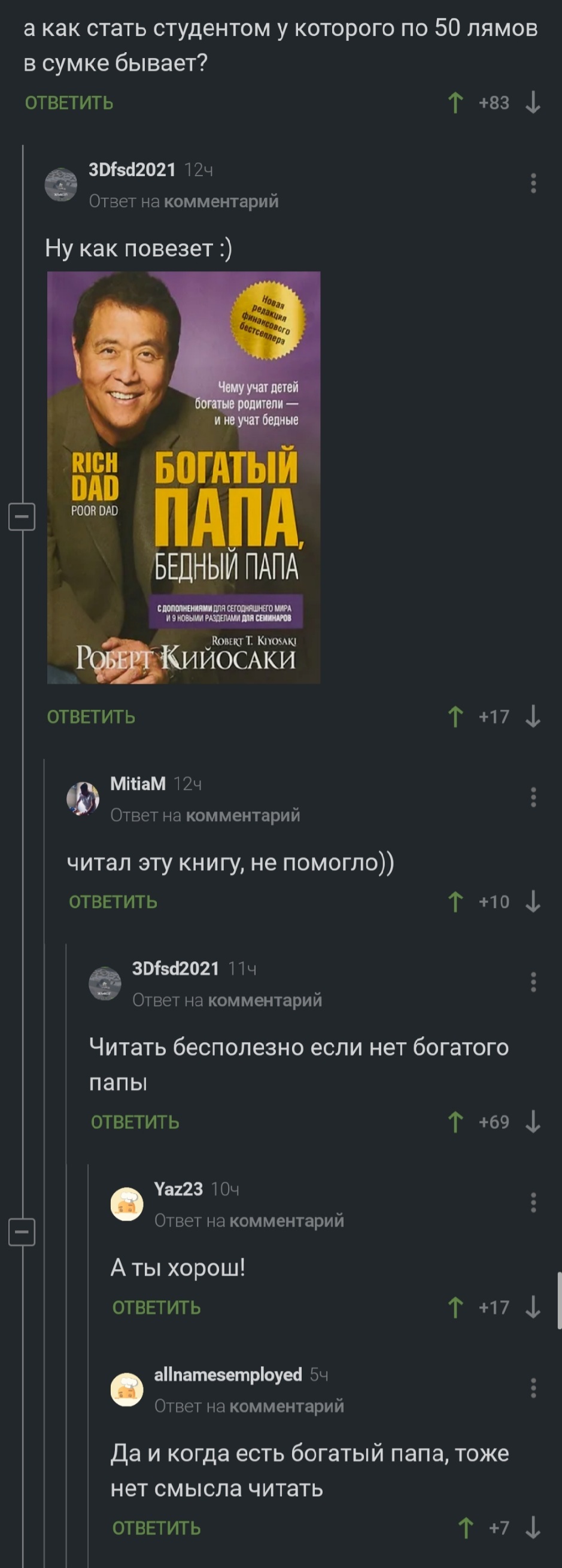Open 3Dfsd2021 profile from the 12ч comment
Viewport: 562px width, 1568px height.
click(132, 170)
